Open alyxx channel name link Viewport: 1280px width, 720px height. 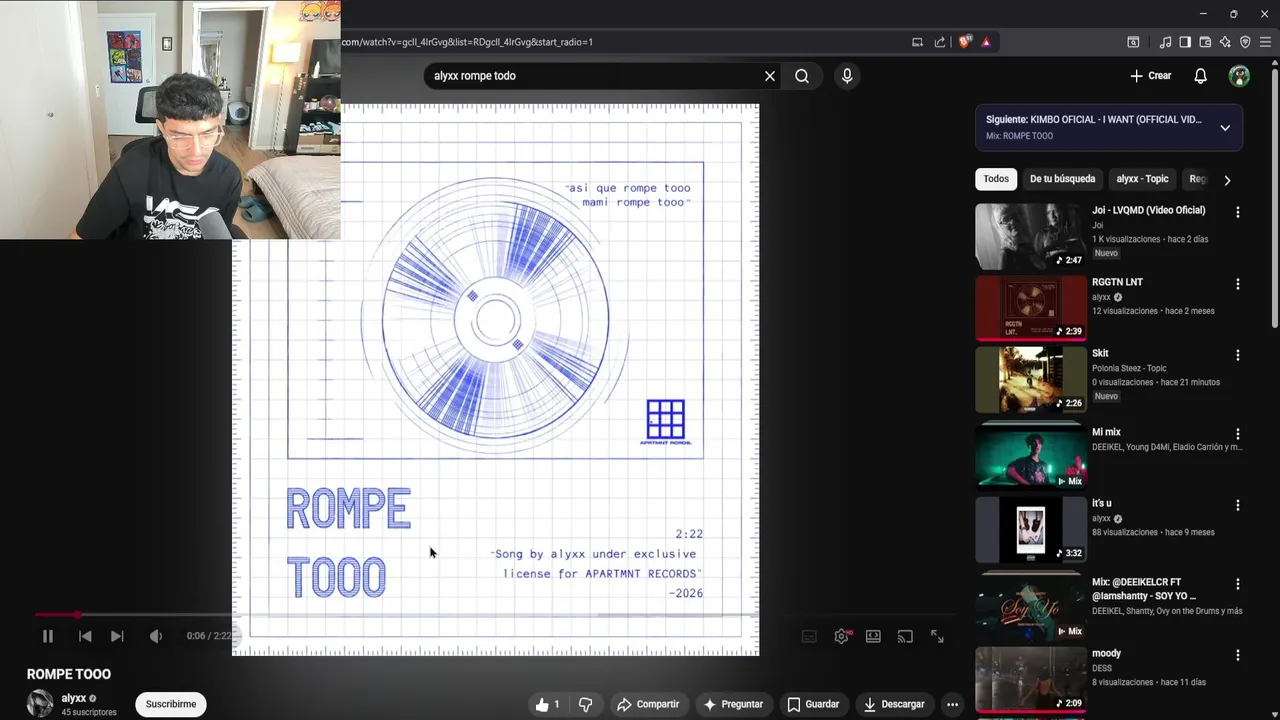(x=74, y=698)
